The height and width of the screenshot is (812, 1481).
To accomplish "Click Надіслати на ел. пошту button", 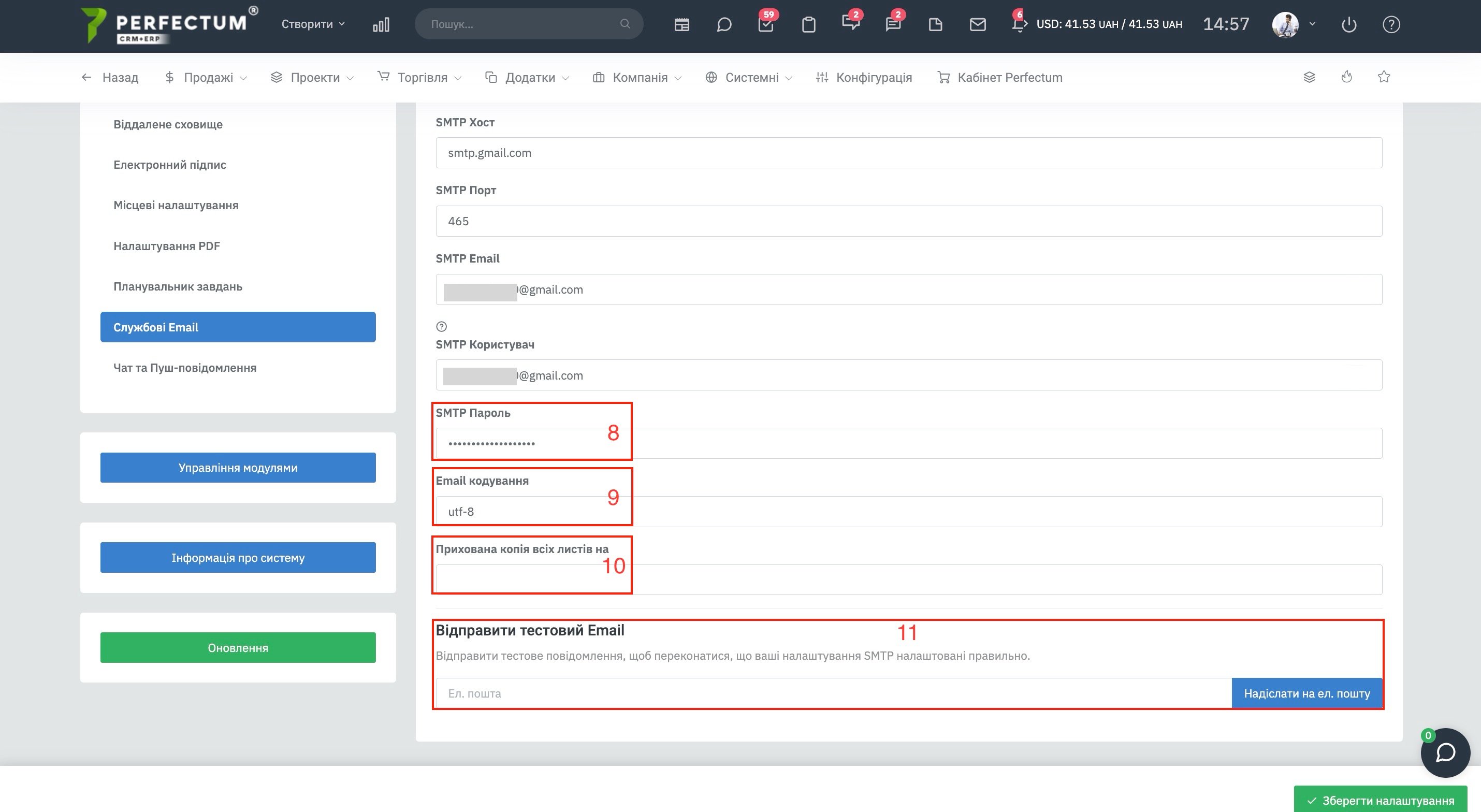I will (1306, 693).
